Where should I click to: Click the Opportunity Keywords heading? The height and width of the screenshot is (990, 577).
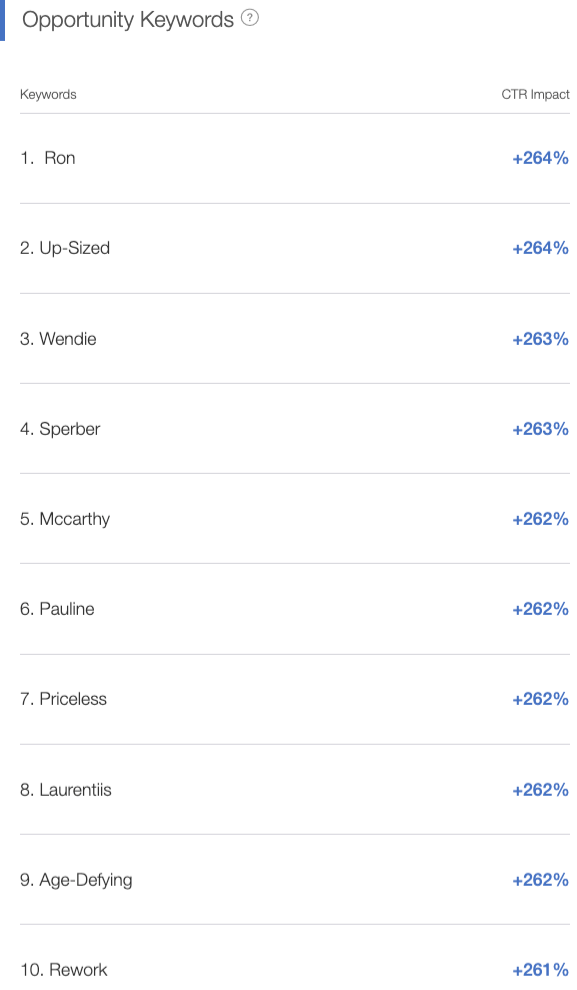tap(128, 20)
